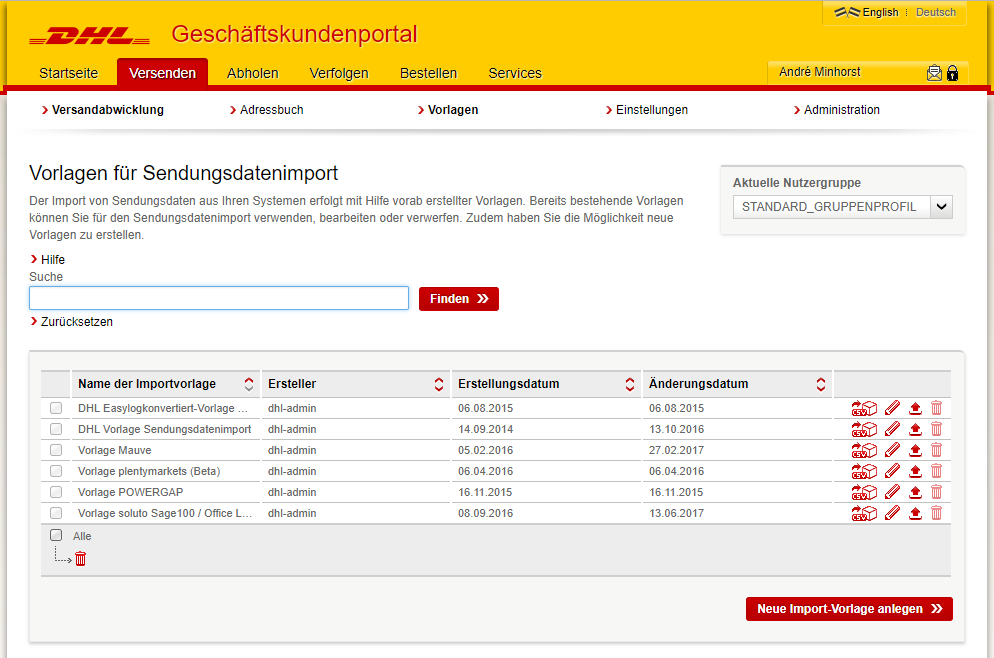Image resolution: width=994 pixels, height=658 pixels.
Task: Delete Vorlage plentymarkets (Beta) via trash icon
Action: 936,471
